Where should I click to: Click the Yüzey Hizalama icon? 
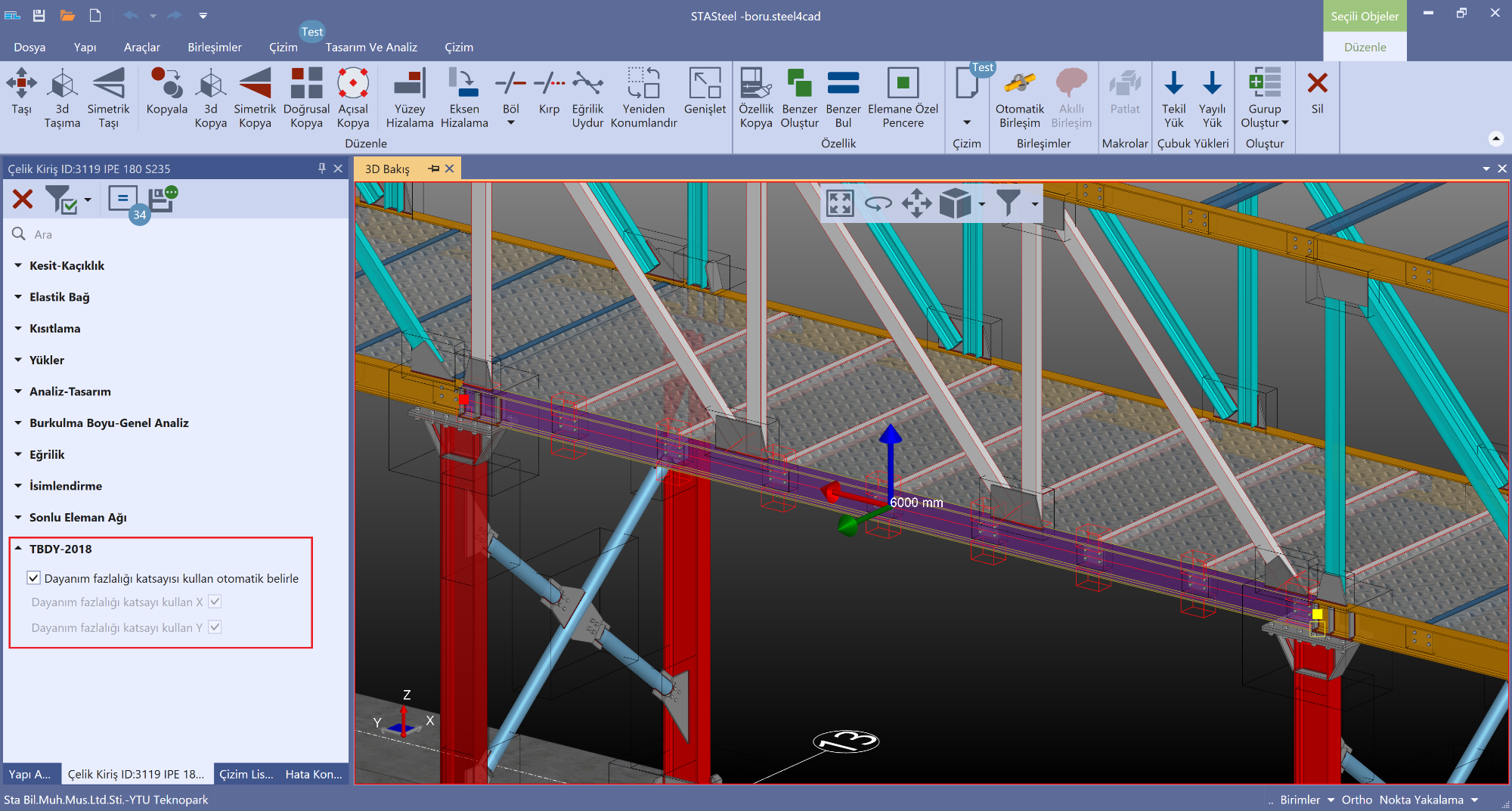pyautogui.click(x=409, y=84)
